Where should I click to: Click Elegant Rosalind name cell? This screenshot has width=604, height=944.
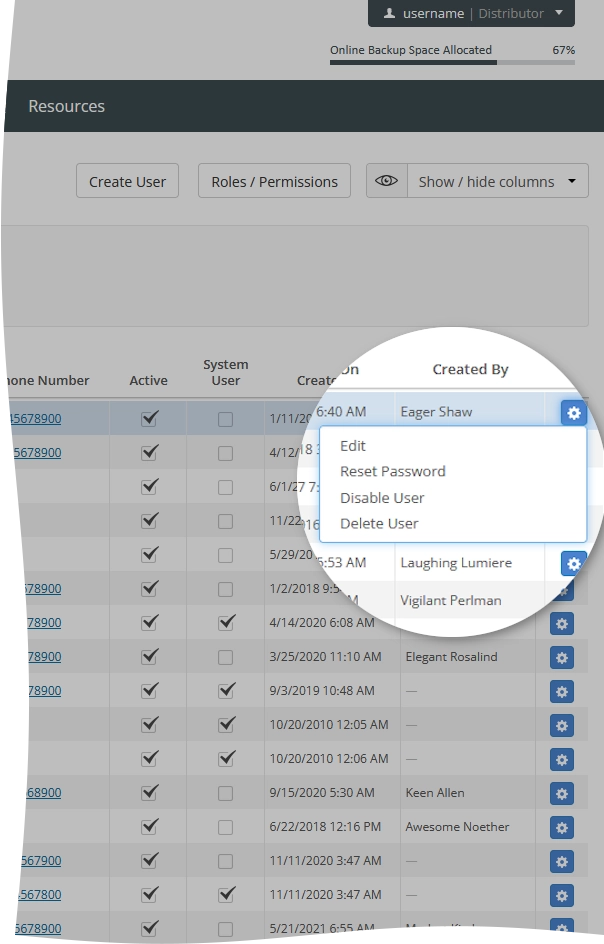(x=451, y=657)
